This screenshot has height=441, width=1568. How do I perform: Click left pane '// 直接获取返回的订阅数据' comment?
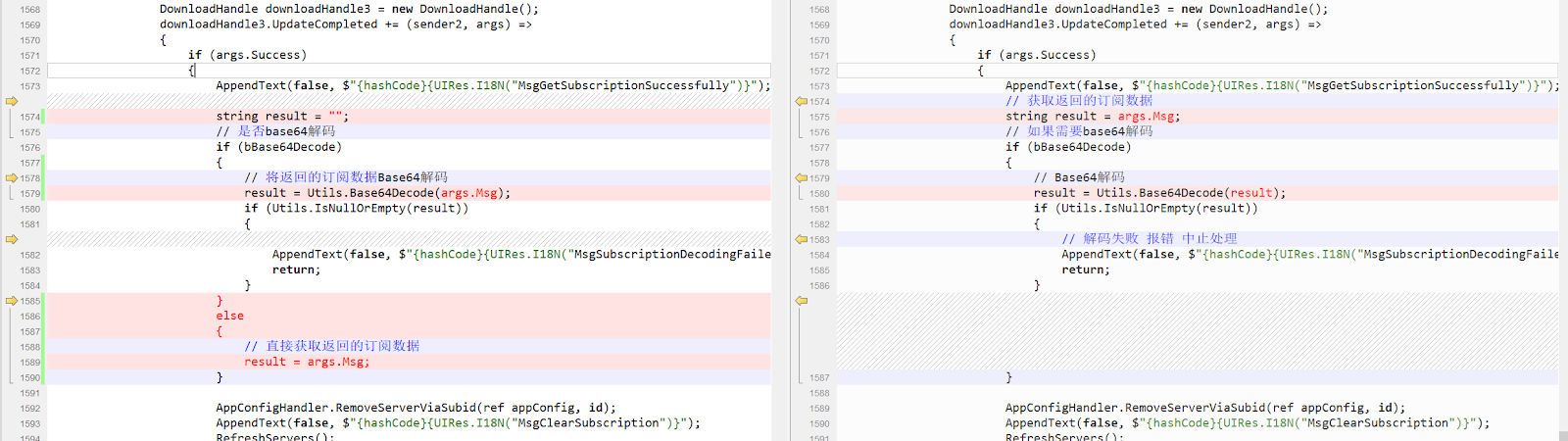[x=331, y=346]
